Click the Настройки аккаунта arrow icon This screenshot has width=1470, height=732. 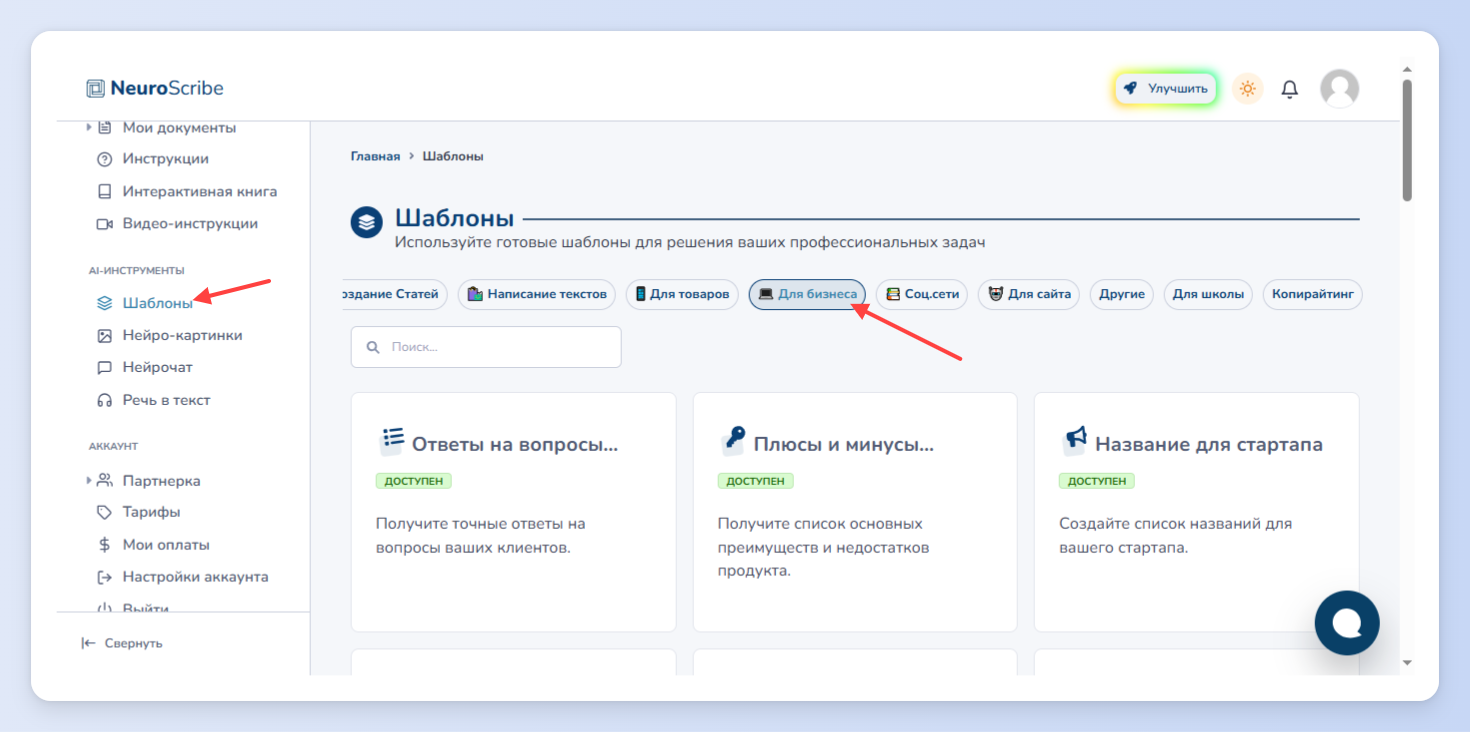coord(104,577)
